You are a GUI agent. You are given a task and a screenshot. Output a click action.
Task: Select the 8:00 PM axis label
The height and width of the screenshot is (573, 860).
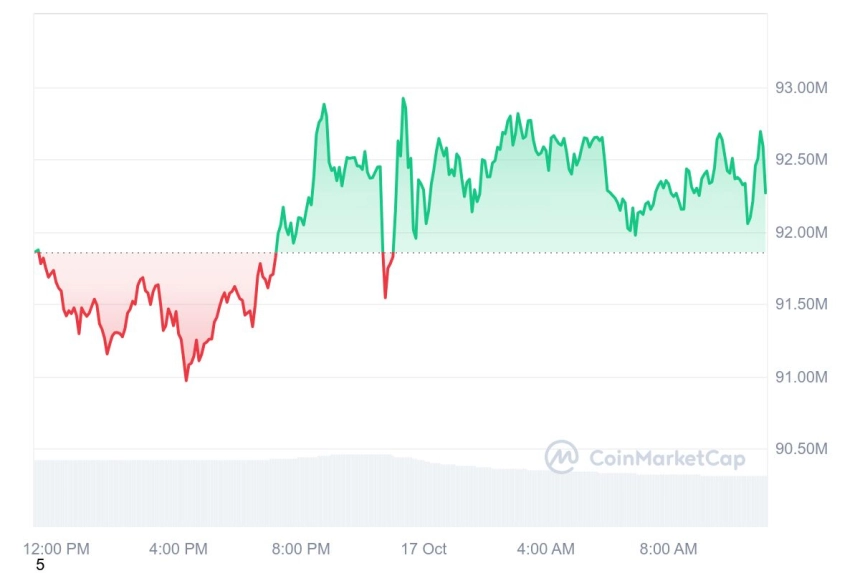tap(301, 549)
